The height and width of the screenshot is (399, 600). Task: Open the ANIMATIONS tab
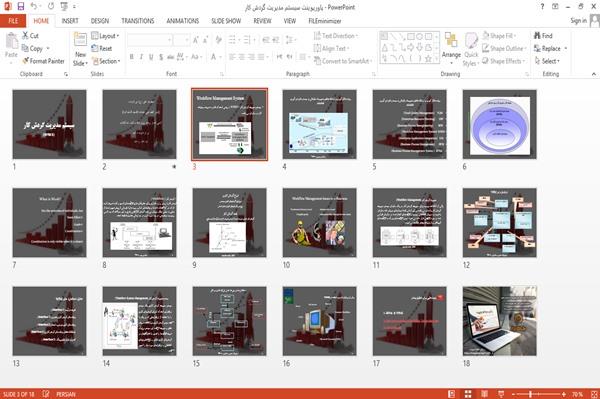point(183,21)
